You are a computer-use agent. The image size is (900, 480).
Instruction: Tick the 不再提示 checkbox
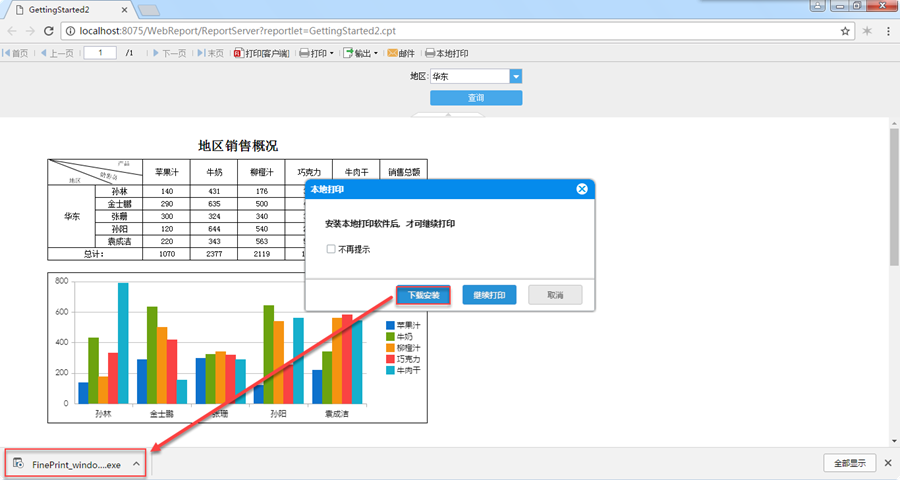click(x=331, y=249)
